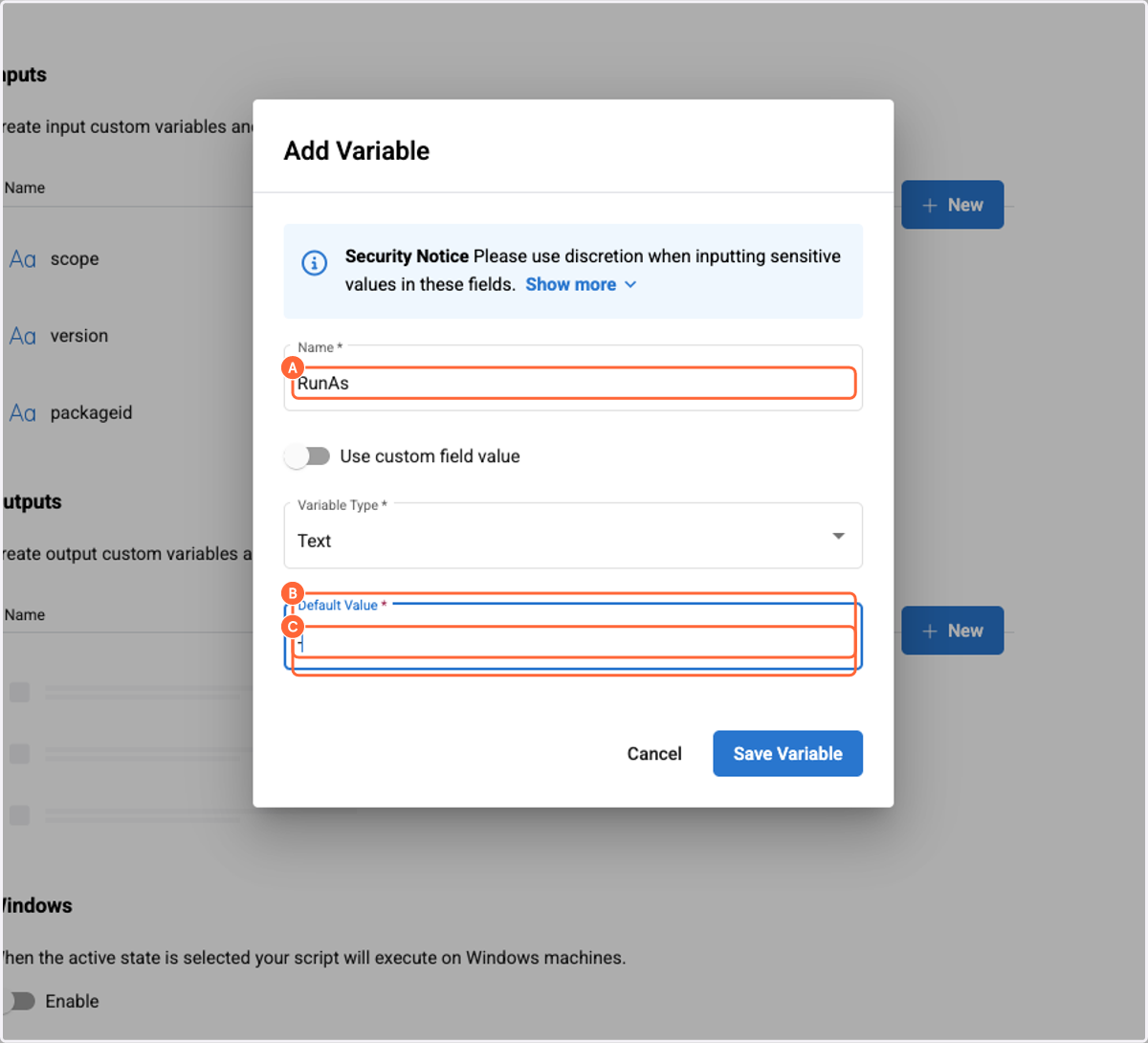Viewport: 1148px width, 1043px height.
Task: Click New button in Inputs section
Action: click(952, 205)
